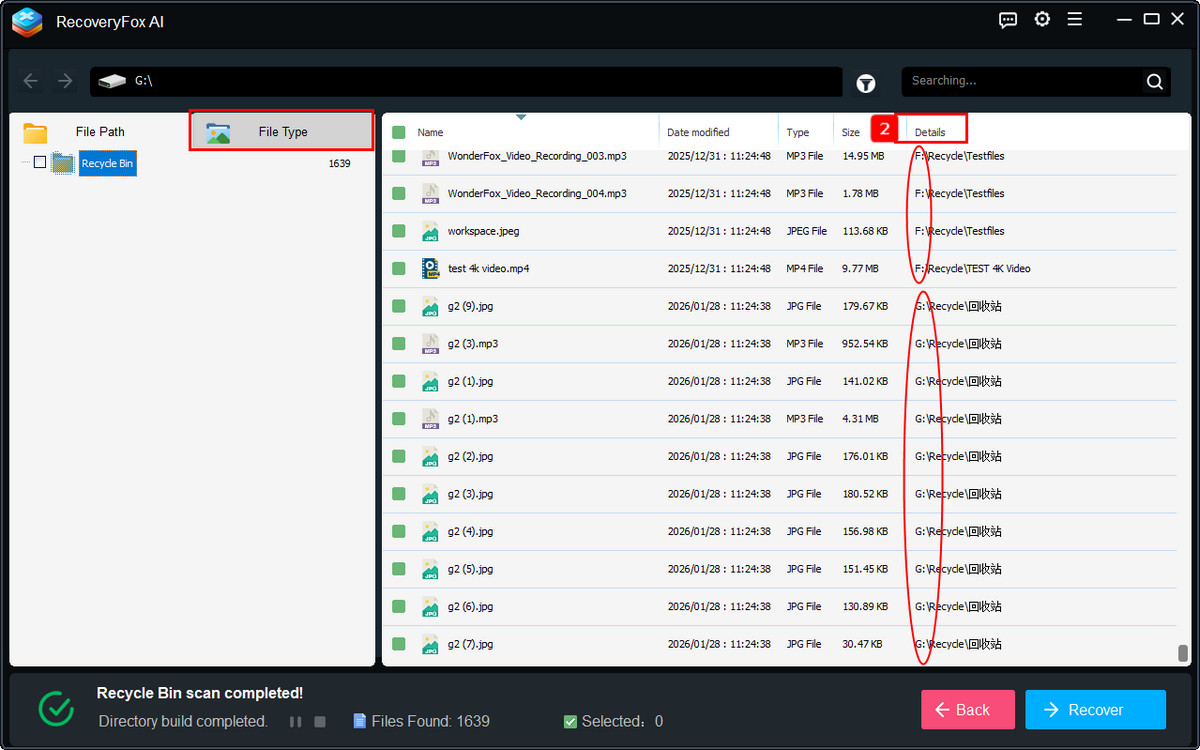Sort by the Date modified column
The height and width of the screenshot is (750, 1200).
tap(698, 132)
